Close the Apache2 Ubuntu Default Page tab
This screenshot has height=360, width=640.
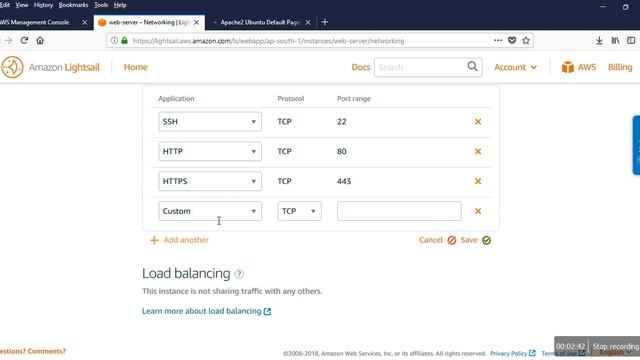[x=308, y=22]
